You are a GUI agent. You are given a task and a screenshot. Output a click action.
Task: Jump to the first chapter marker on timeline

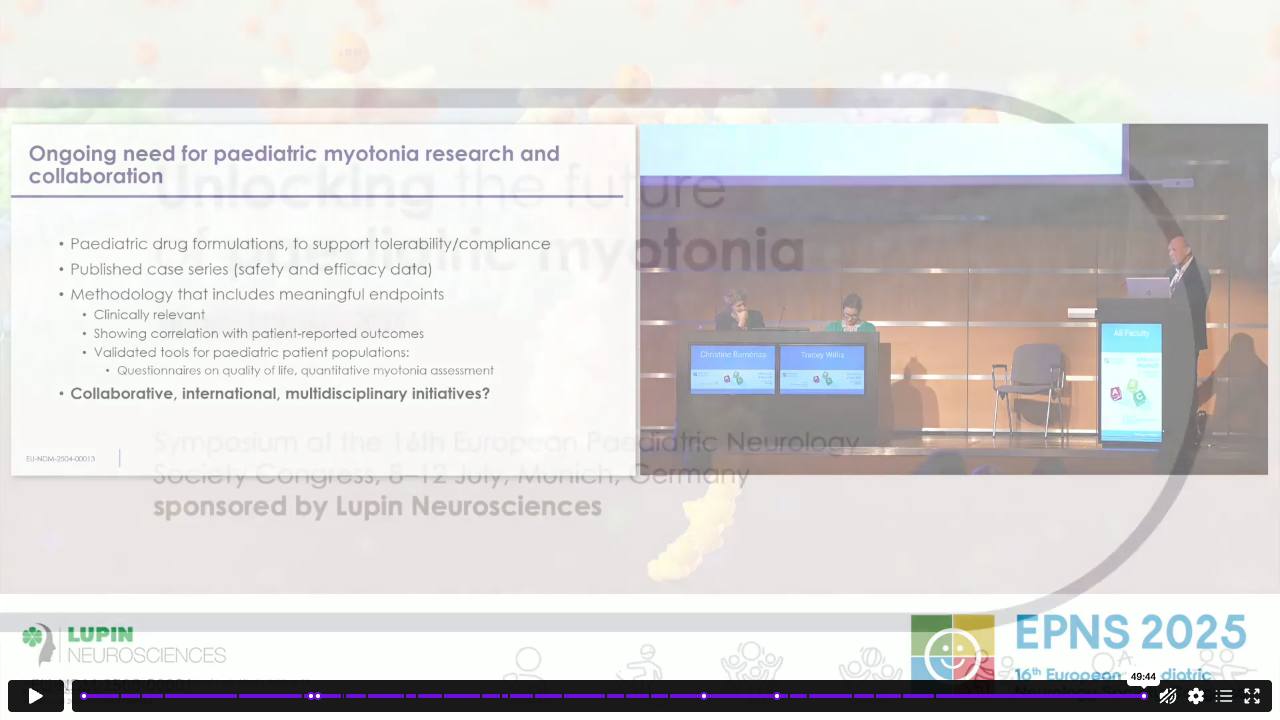[84, 696]
